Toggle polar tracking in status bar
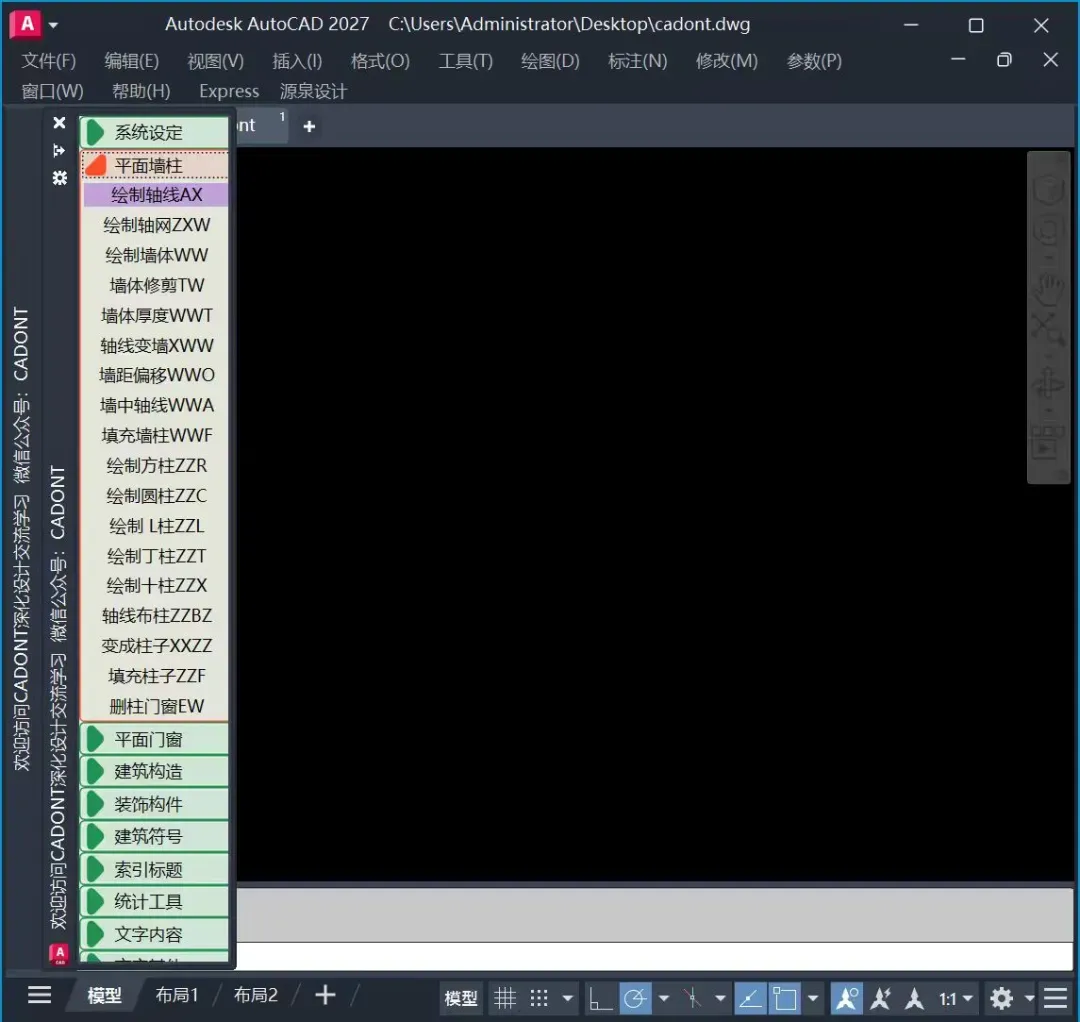The width and height of the screenshot is (1080, 1022). click(x=635, y=997)
